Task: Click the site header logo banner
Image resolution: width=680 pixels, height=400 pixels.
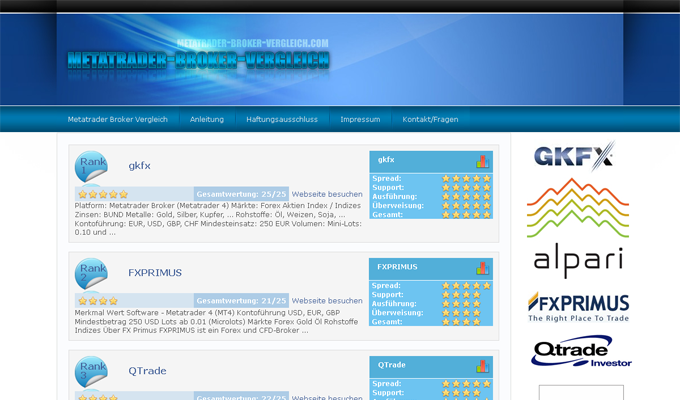Action: (x=198, y=59)
